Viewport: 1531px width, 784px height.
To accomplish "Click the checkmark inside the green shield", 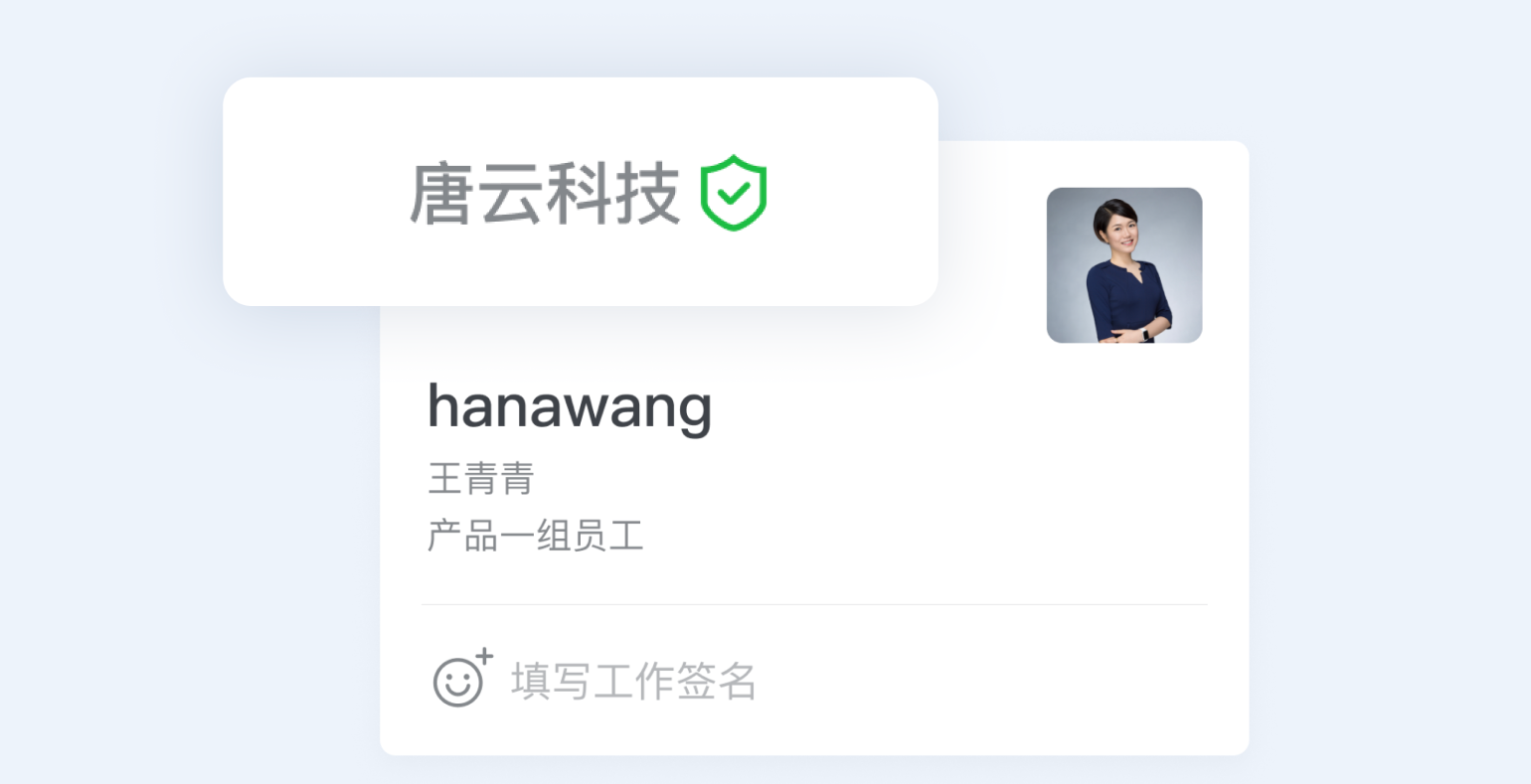I will click(x=734, y=193).
